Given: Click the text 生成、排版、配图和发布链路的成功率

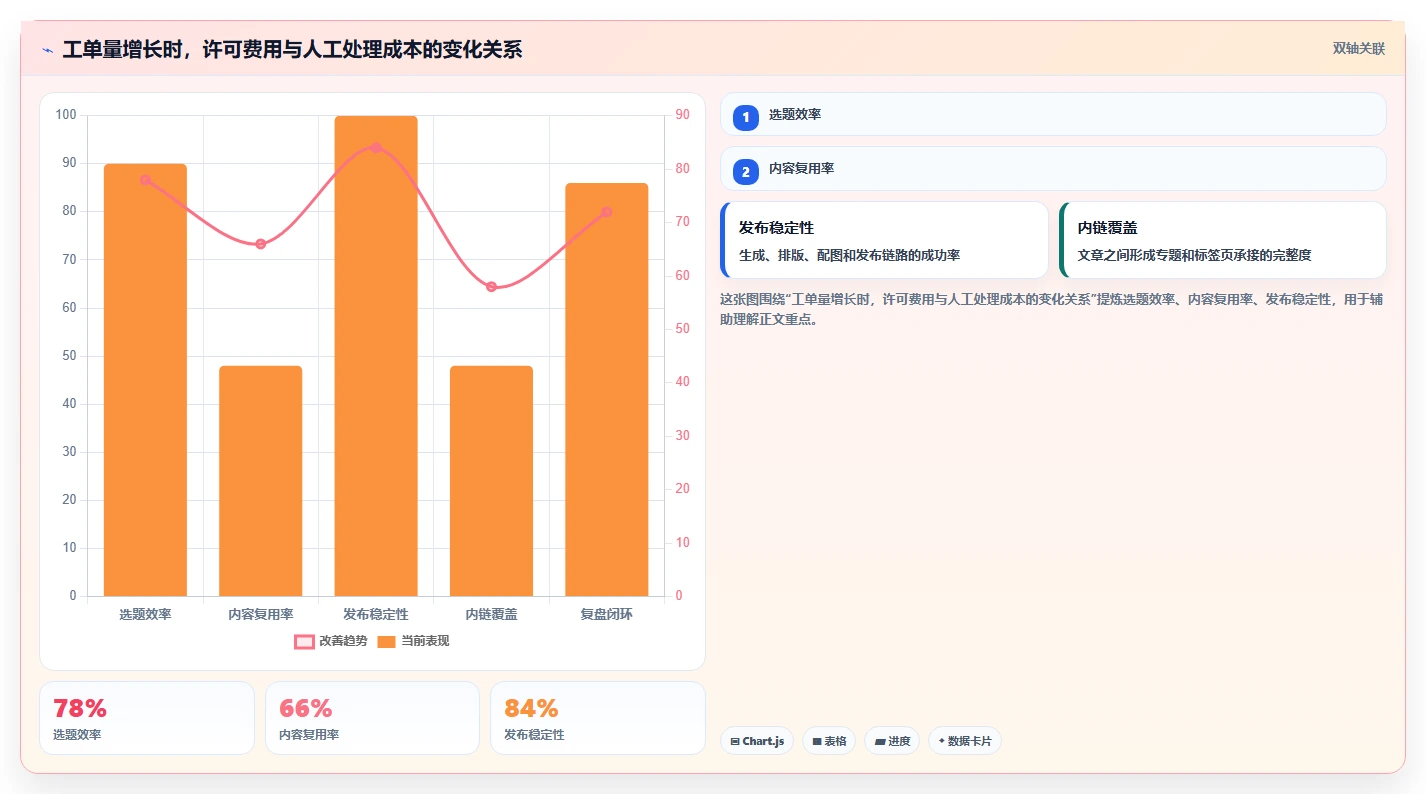Looking at the screenshot, I should coord(849,256).
